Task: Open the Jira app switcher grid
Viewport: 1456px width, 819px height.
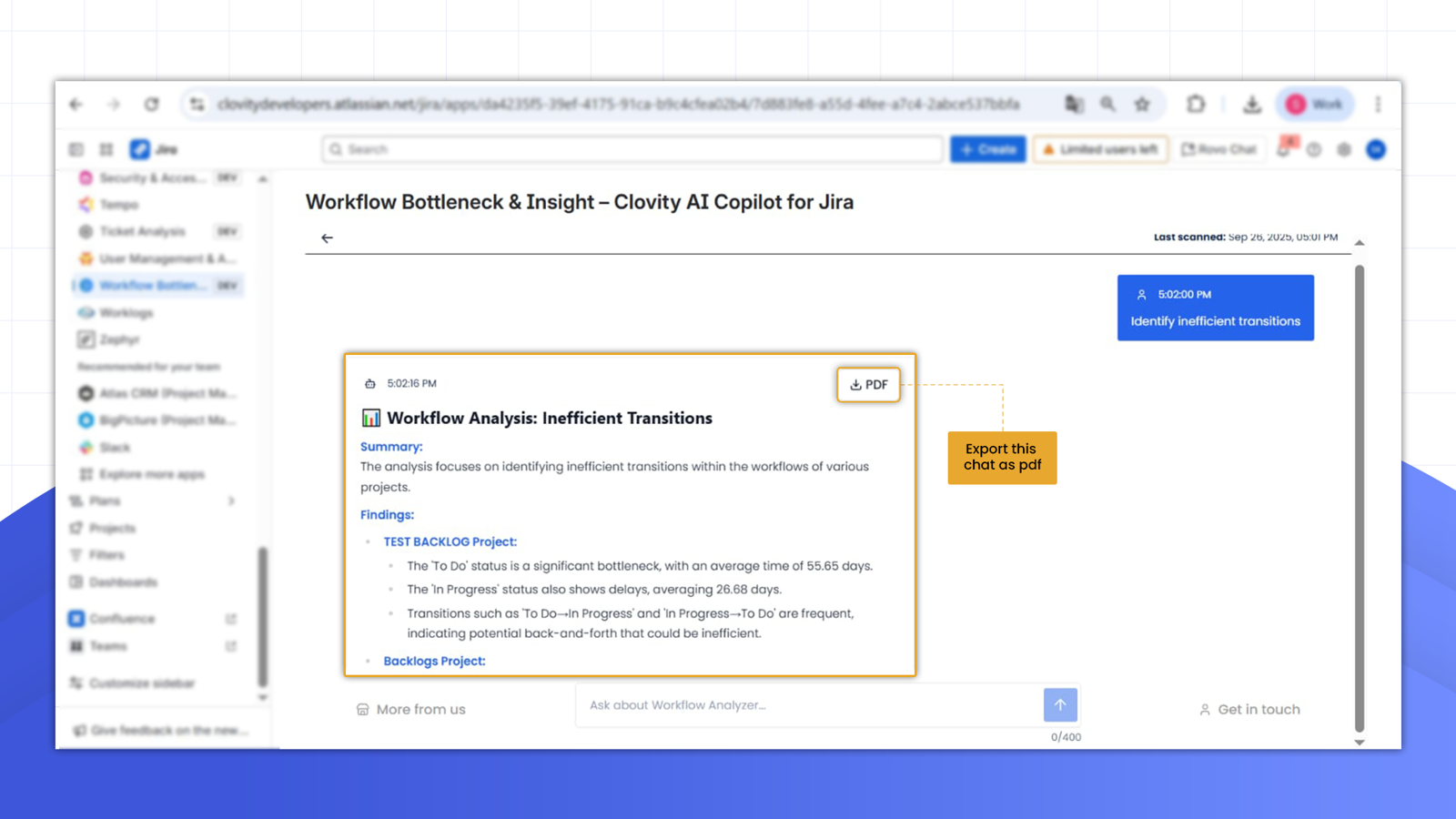Action: [106, 149]
